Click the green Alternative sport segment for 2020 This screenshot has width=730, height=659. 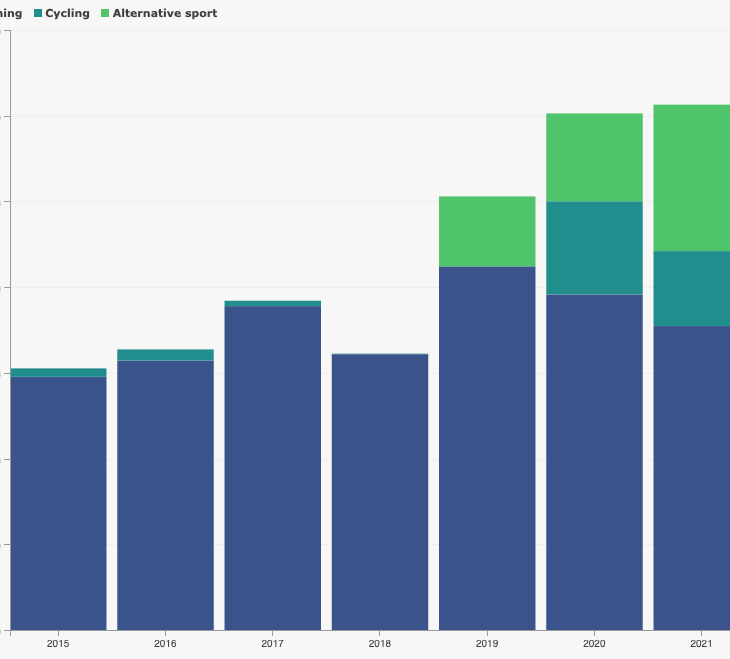[594, 157]
